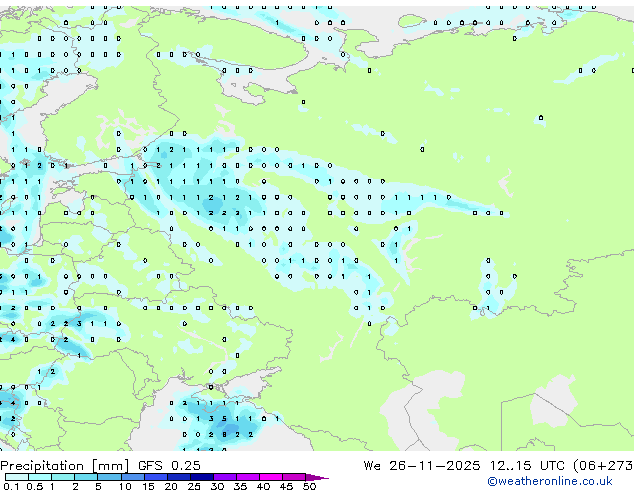Viewport: 634px width, 490px height.
Task: Click the UTC forecast time 12..15 text
Action: [x=511, y=466]
